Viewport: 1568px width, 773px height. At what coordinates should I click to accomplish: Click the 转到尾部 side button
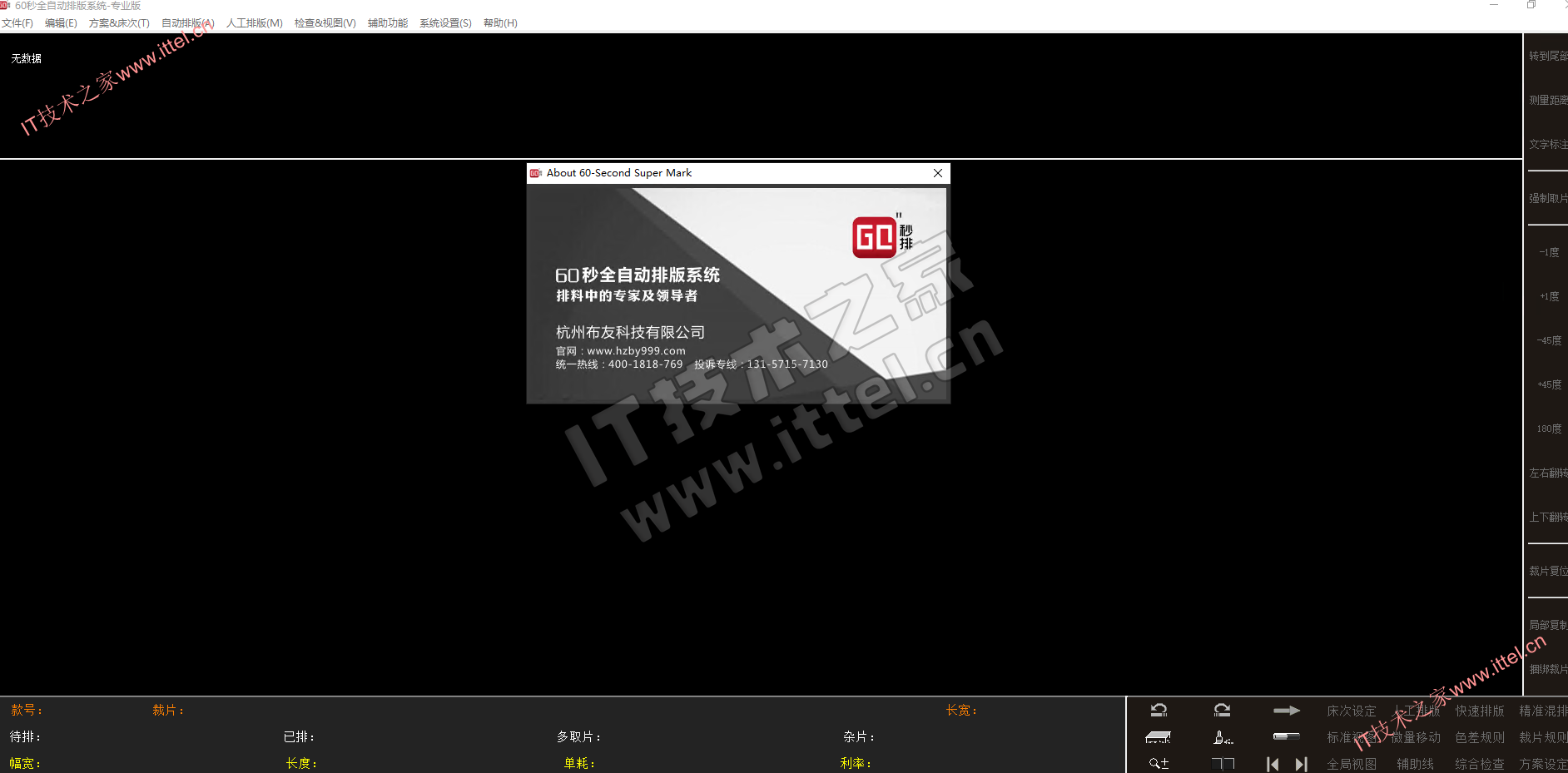1548,56
